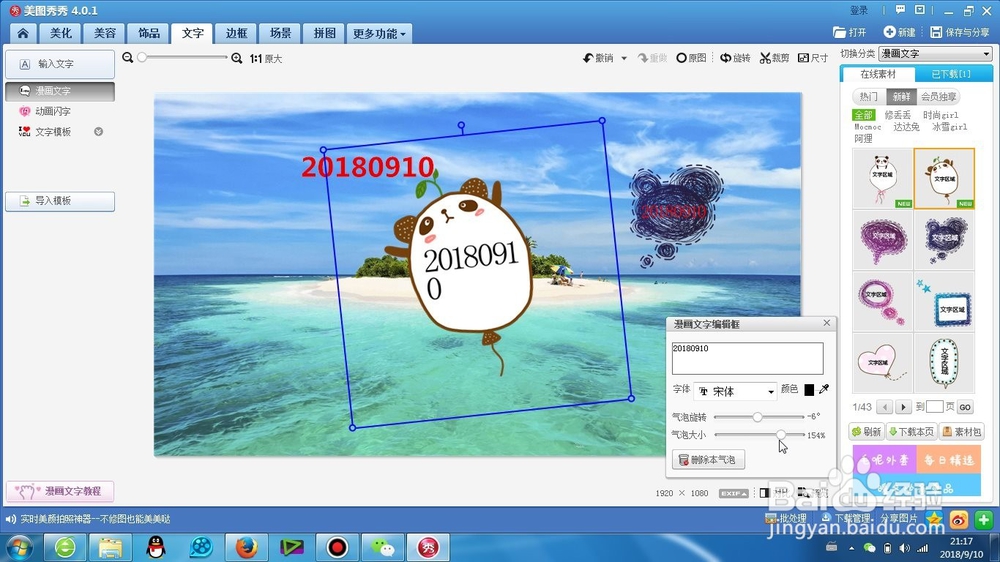Click the 素材包 material pack button

[x=962, y=432]
